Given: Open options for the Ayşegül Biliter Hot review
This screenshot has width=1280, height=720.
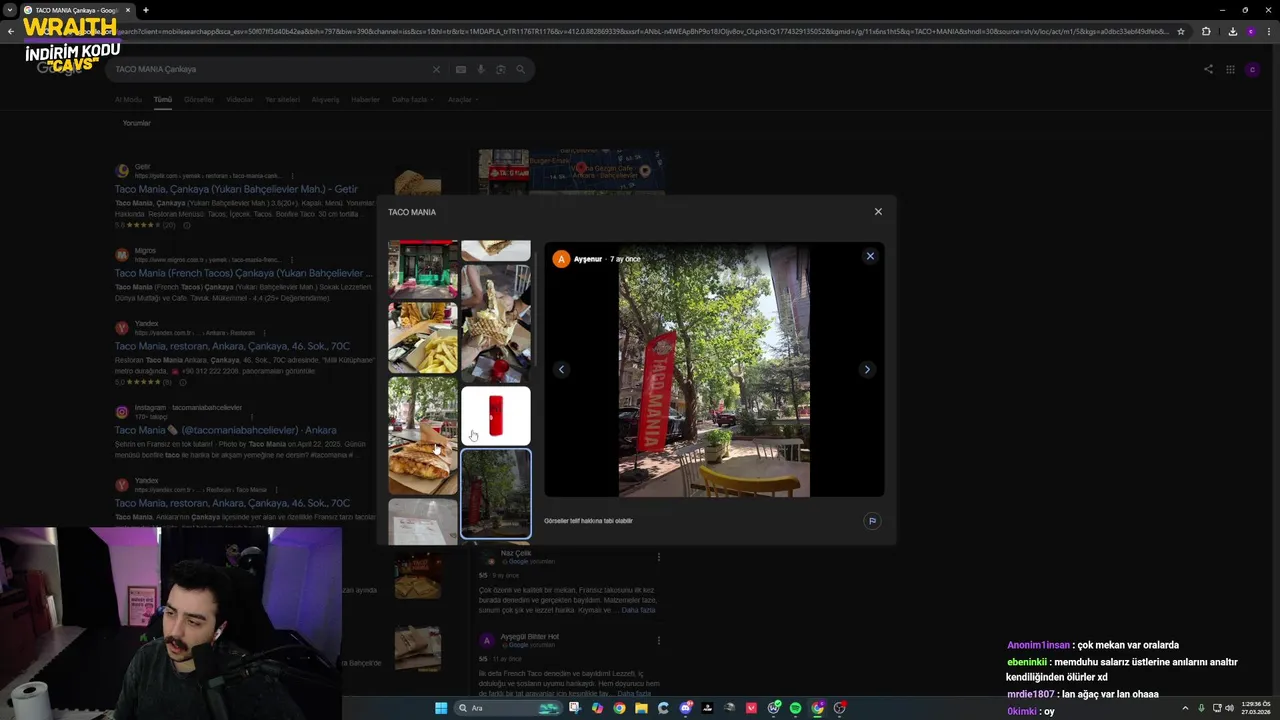Looking at the screenshot, I should click(x=658, y=640).
